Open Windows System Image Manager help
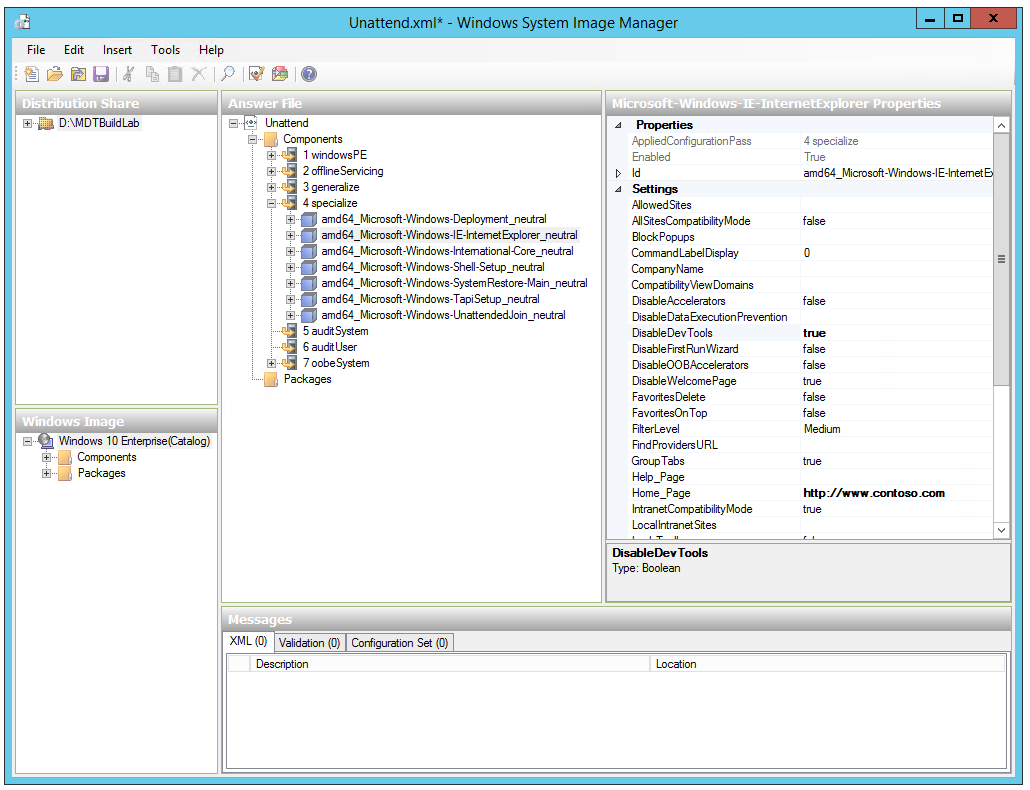This screenshot has height=790, width=1030. [310, 74]
